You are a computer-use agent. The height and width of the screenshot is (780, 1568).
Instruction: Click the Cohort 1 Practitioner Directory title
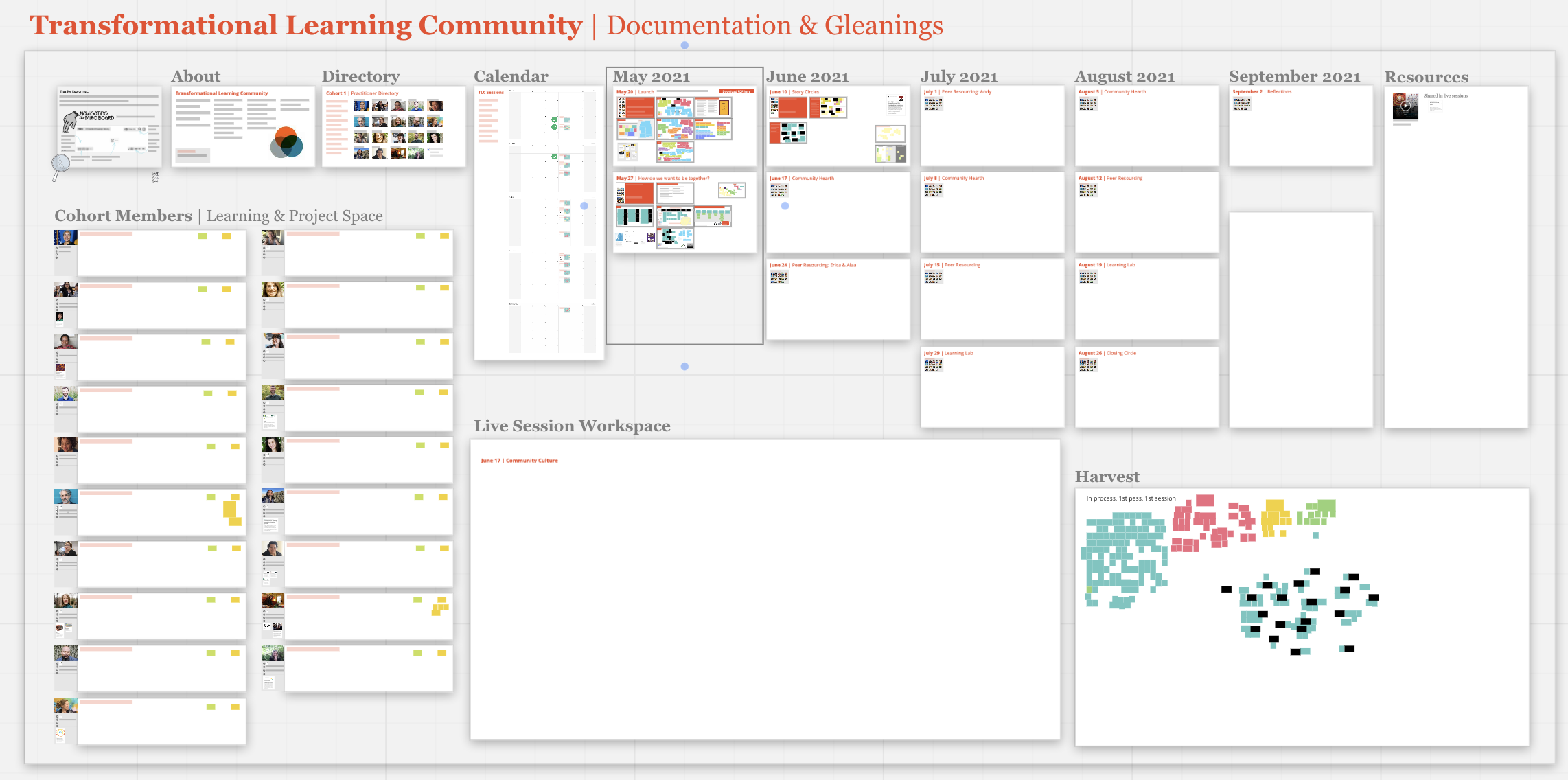[362, 93]
